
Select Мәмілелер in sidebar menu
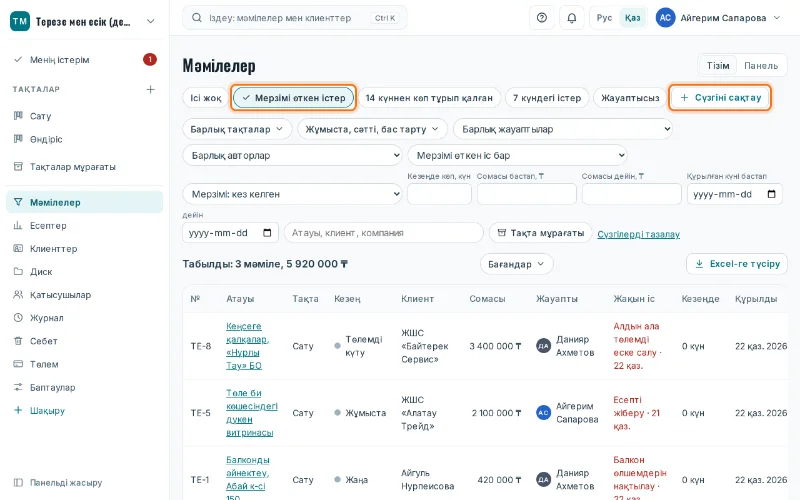pyautogui.click(x=85, y=202)
